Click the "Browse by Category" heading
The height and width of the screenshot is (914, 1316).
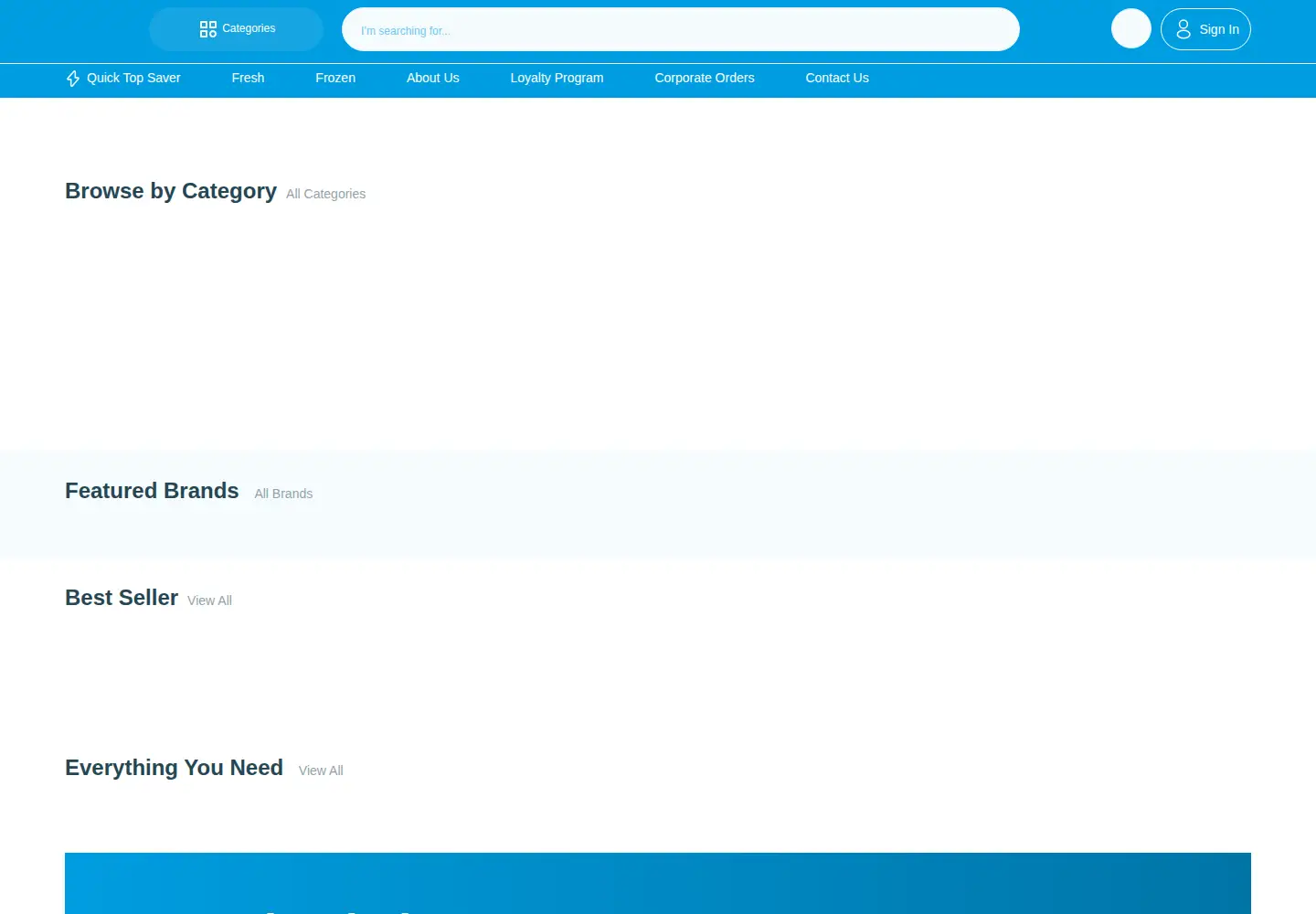(171, 191)
